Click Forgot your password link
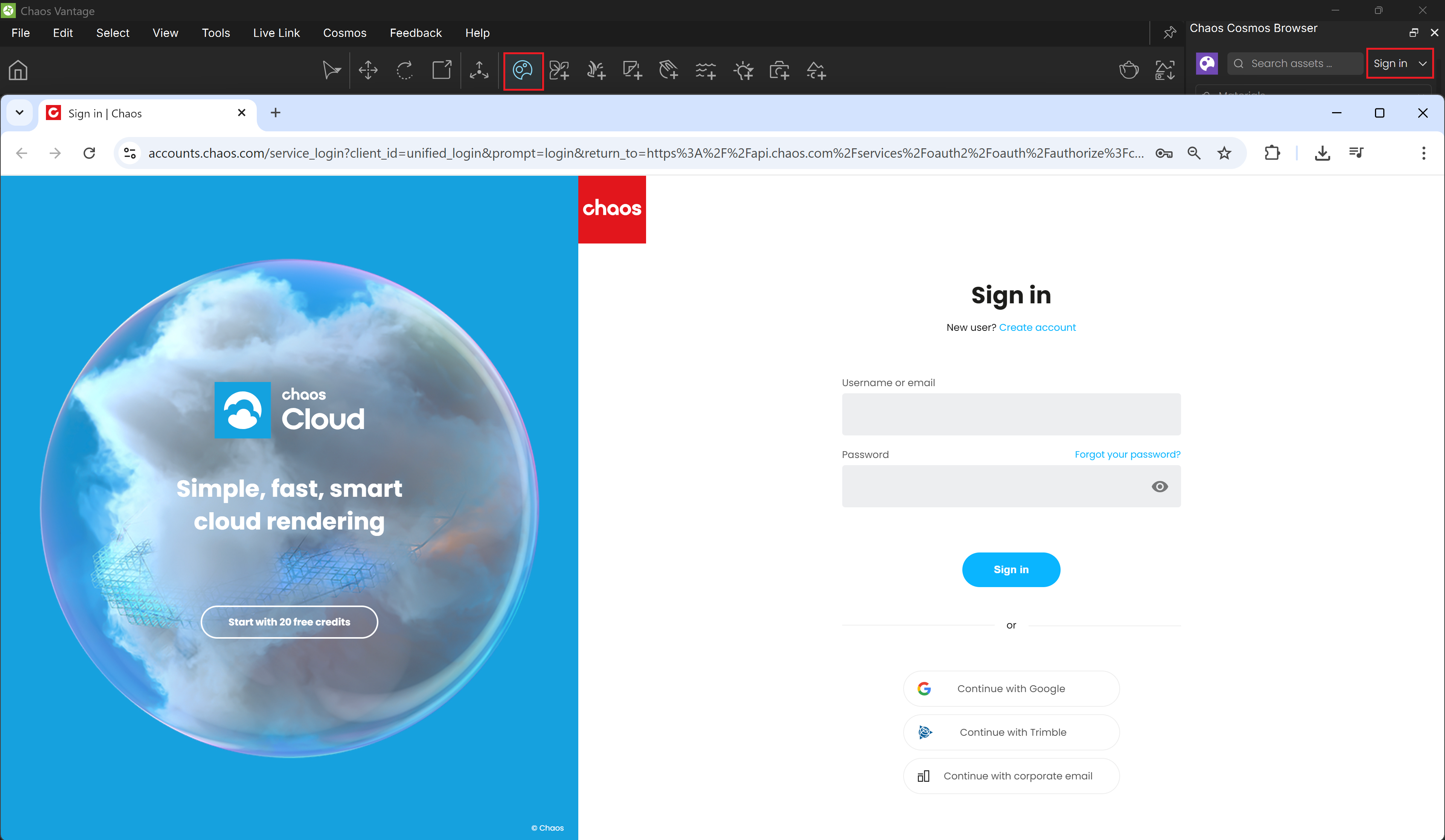The width and height of the screenshot is (1445, 840). (1127, 454)
